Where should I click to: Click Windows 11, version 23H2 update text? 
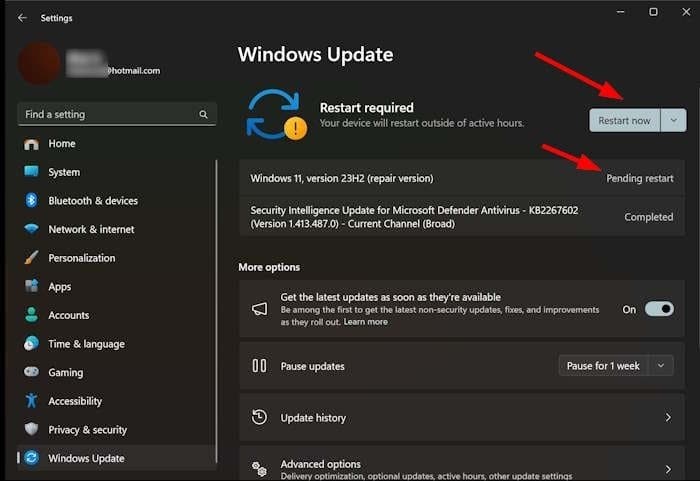[342, 178]
